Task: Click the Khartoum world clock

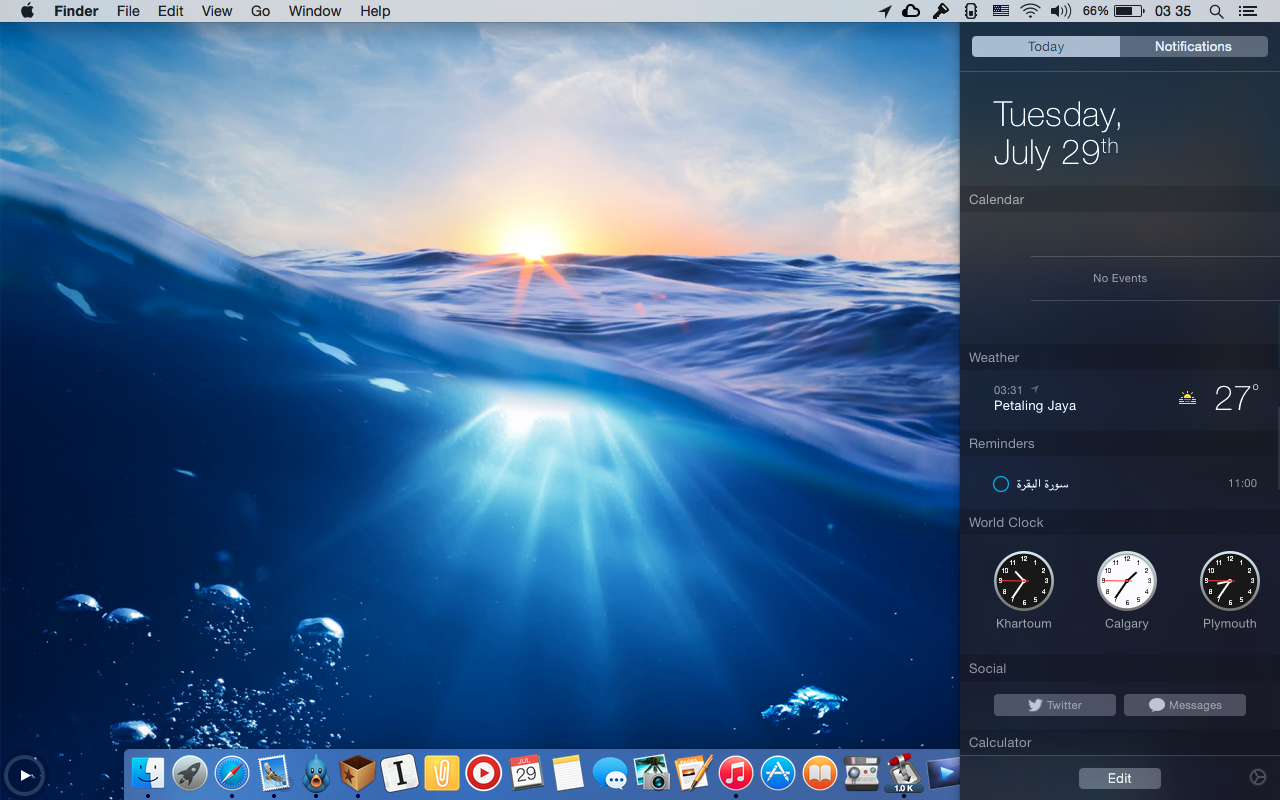Action: tap(1023, 581)
